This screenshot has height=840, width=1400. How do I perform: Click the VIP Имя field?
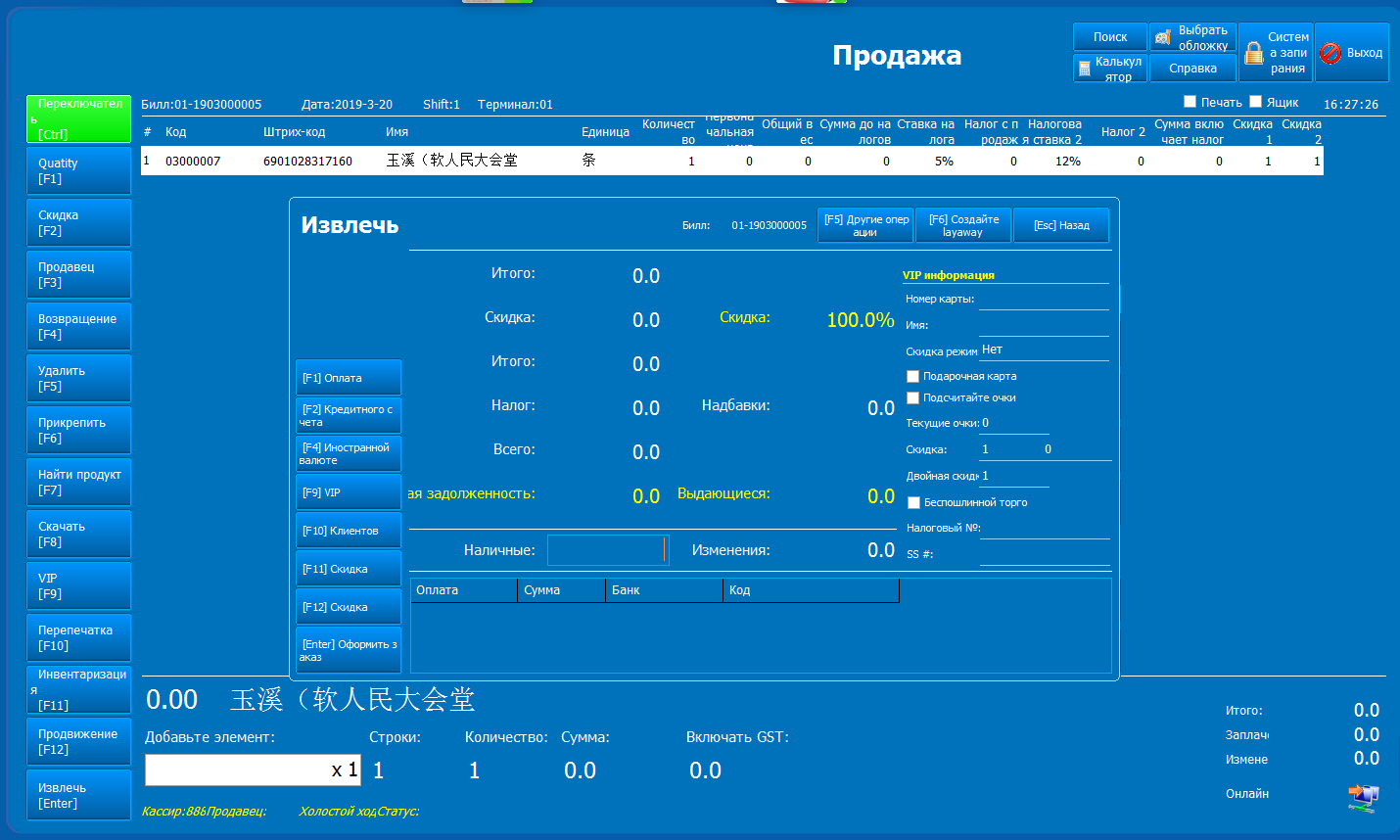point(1044,326)
